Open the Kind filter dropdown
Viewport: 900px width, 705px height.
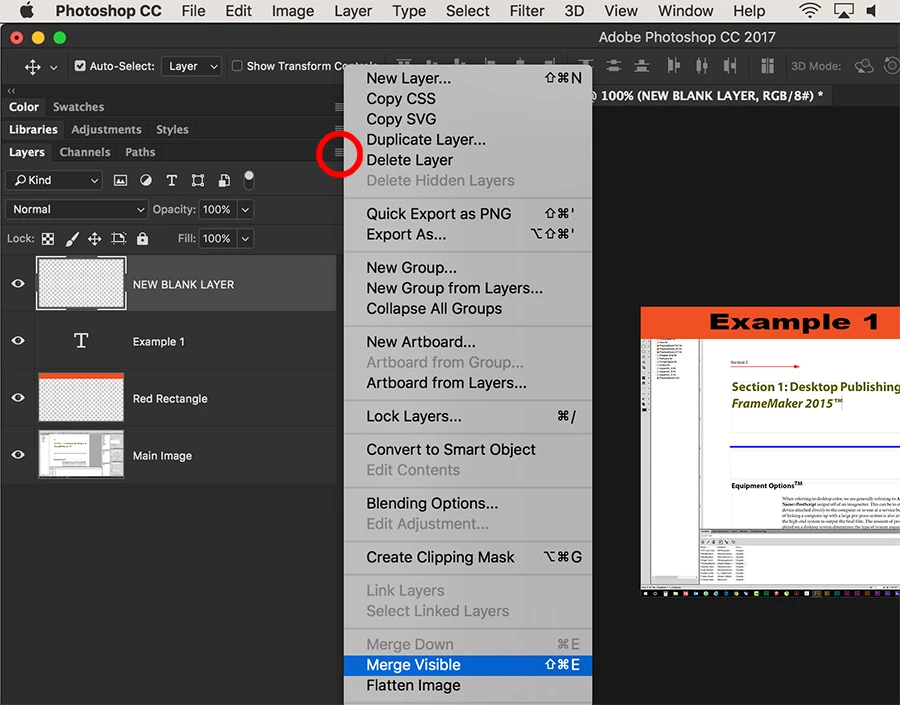click(54, 180)
